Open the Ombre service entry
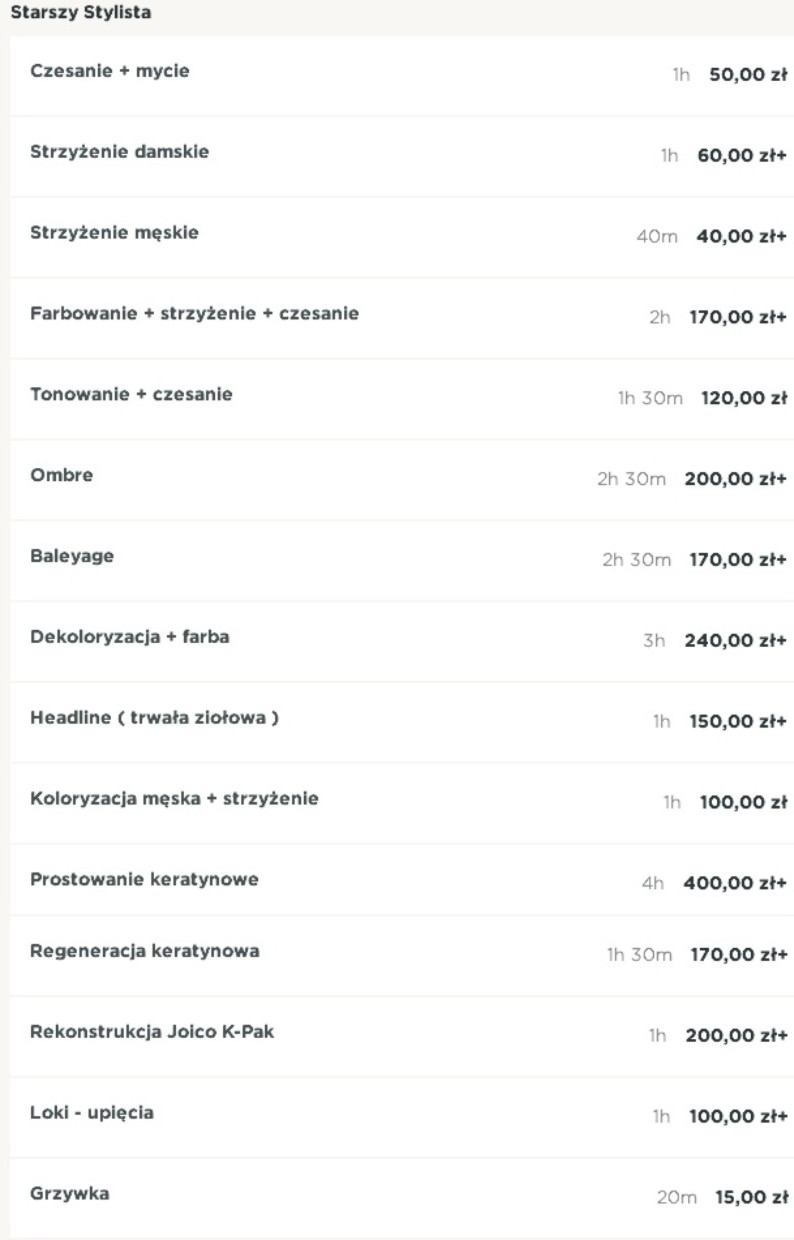 pos(62,475)
